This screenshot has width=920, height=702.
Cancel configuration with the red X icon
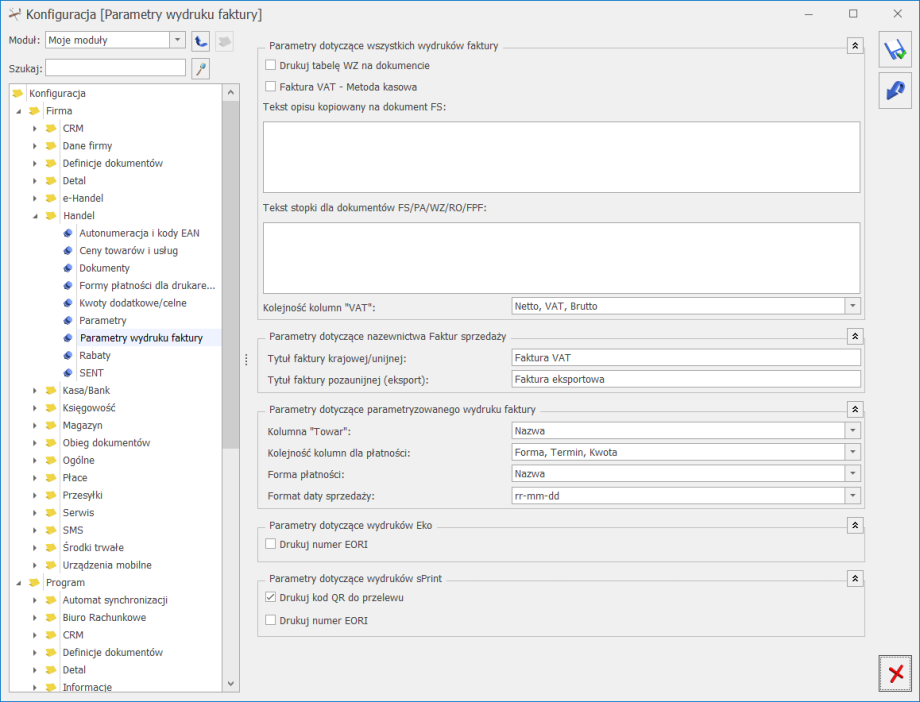click(x=895, y=673)
